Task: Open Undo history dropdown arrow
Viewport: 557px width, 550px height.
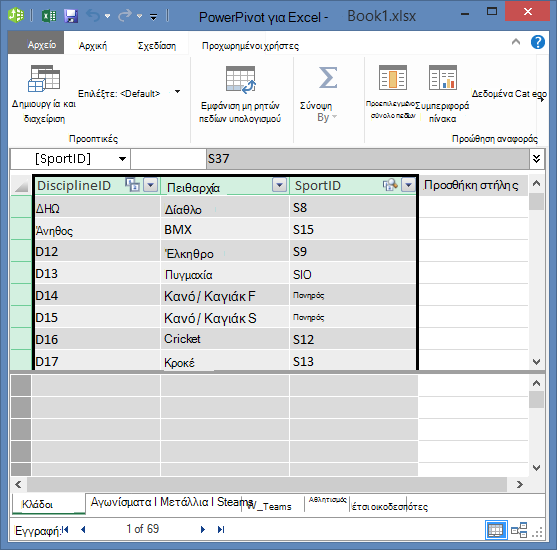Action: pos(107,16)
